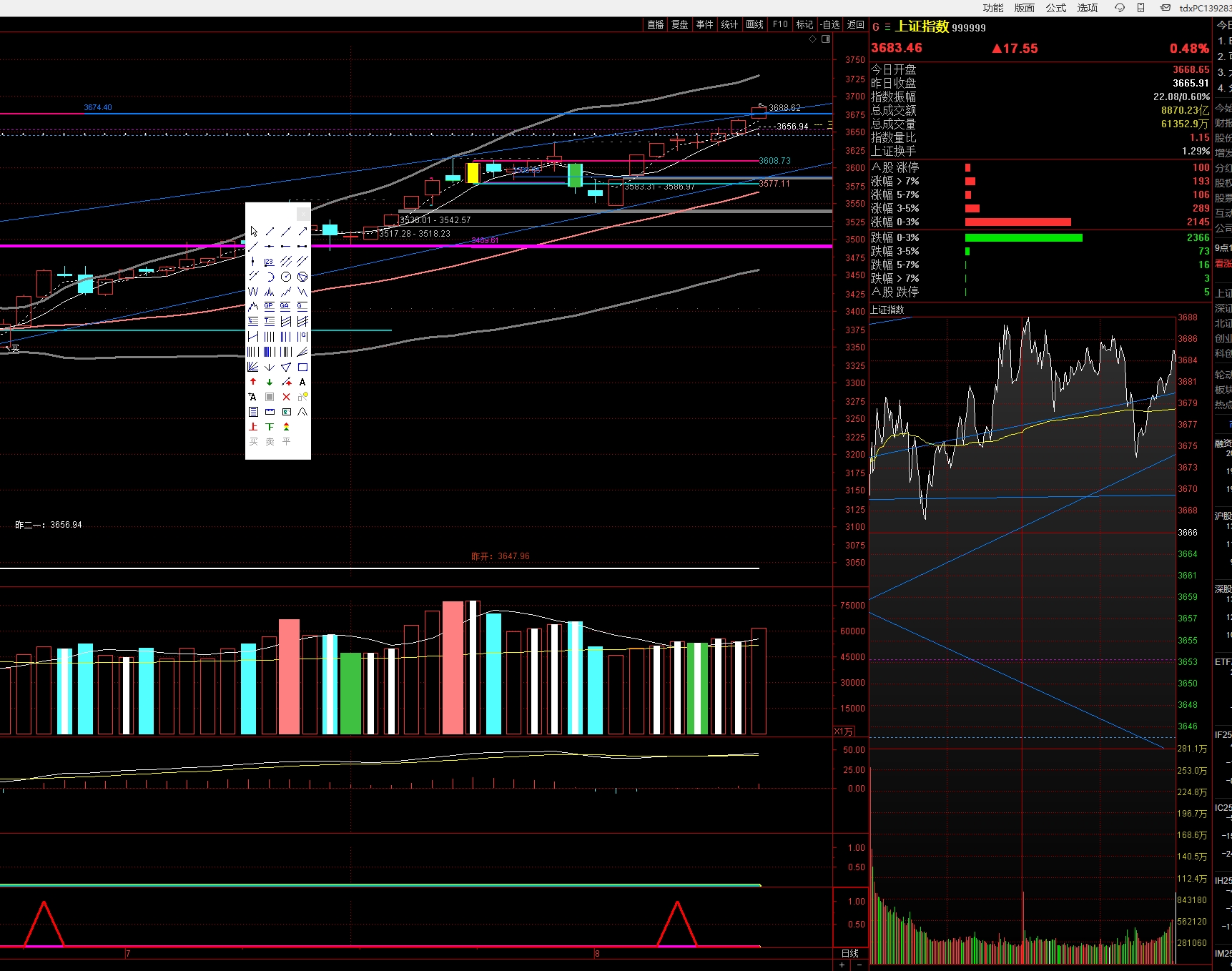
Task: Choose the green 下 marker tool
Action: (270, 427)
